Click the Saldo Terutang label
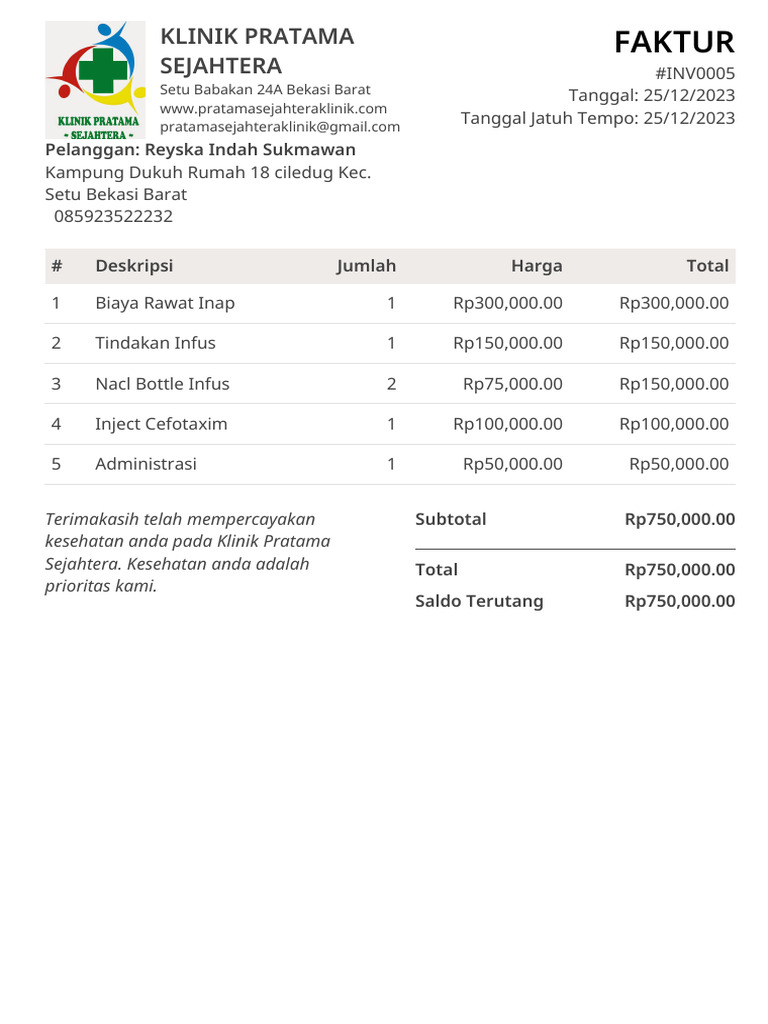This screenshot has height=1024, width=768. 479,601
